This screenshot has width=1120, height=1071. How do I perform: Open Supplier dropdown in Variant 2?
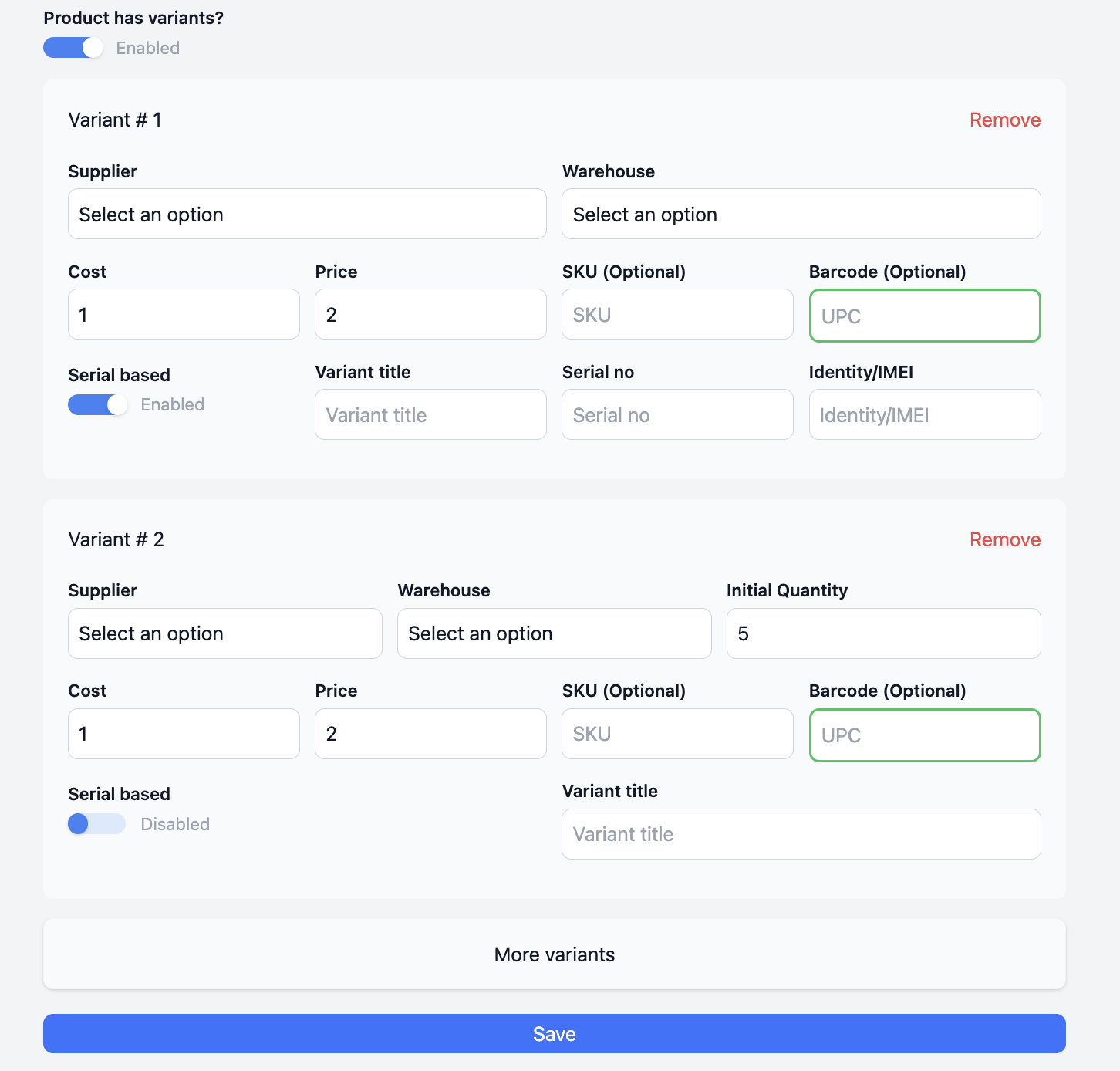click(224, 633)
